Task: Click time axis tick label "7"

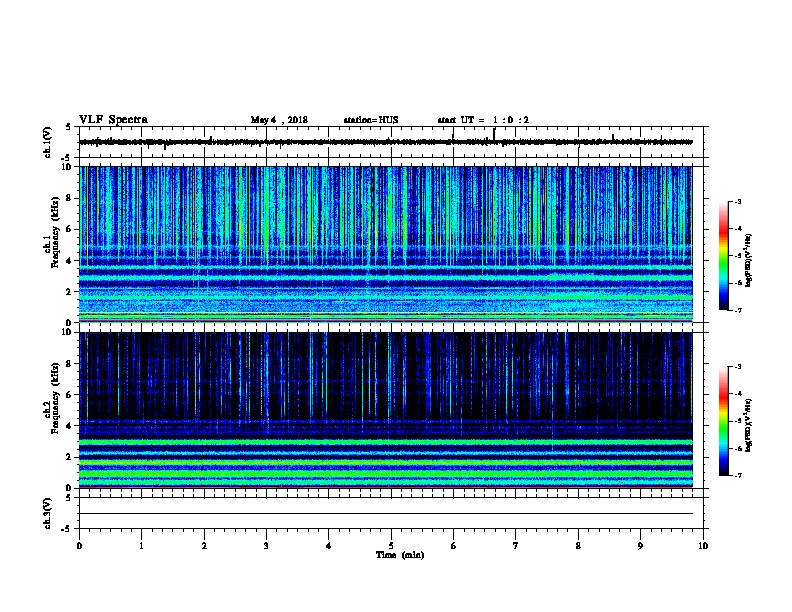Action: tap(516, 546)
